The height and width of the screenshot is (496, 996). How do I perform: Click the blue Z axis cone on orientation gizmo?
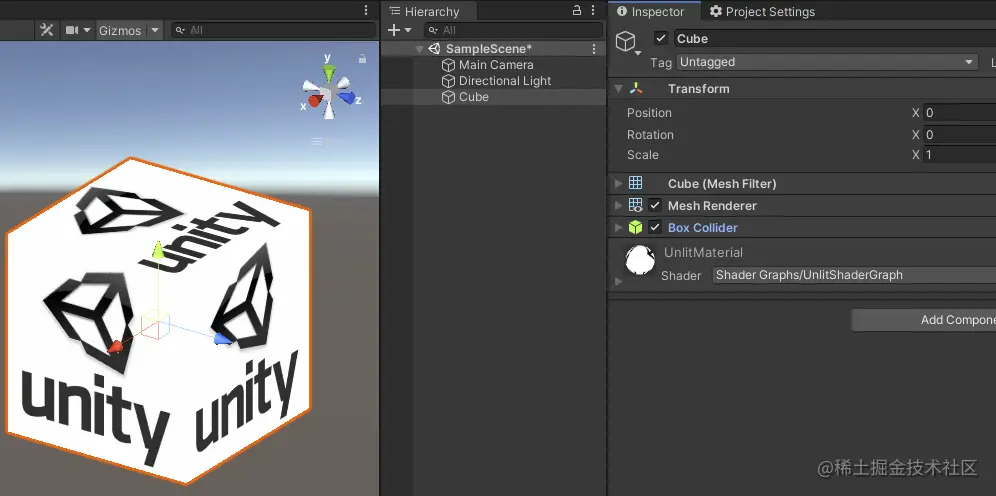point(346,97)
